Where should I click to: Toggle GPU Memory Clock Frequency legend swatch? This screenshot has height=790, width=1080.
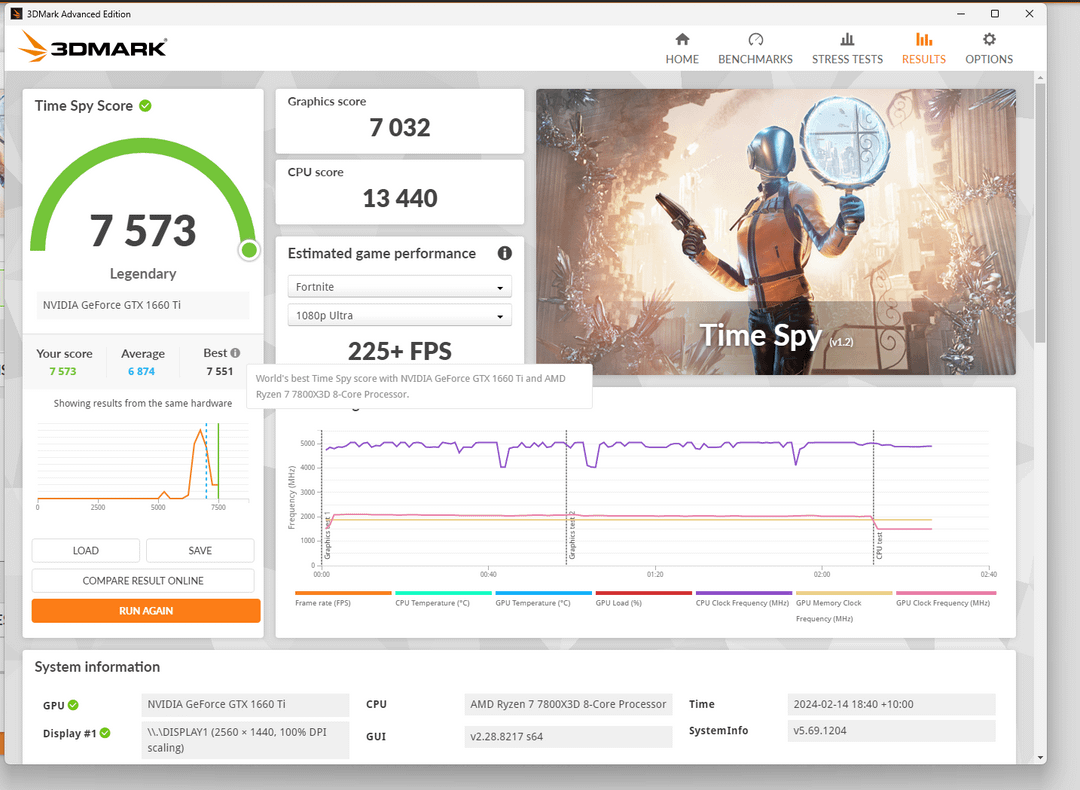(x=844, y=593)
